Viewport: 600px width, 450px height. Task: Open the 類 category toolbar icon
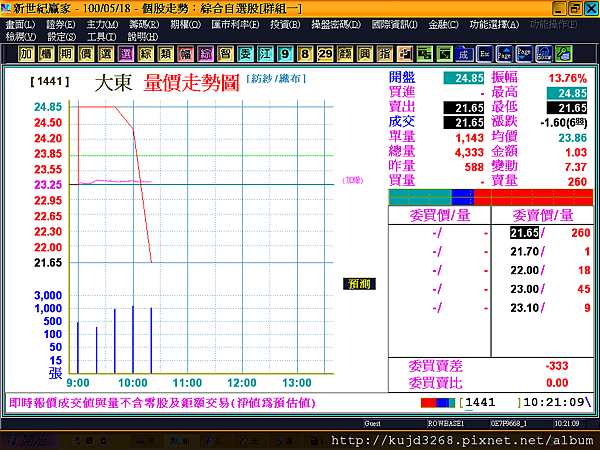coord(165,54)
